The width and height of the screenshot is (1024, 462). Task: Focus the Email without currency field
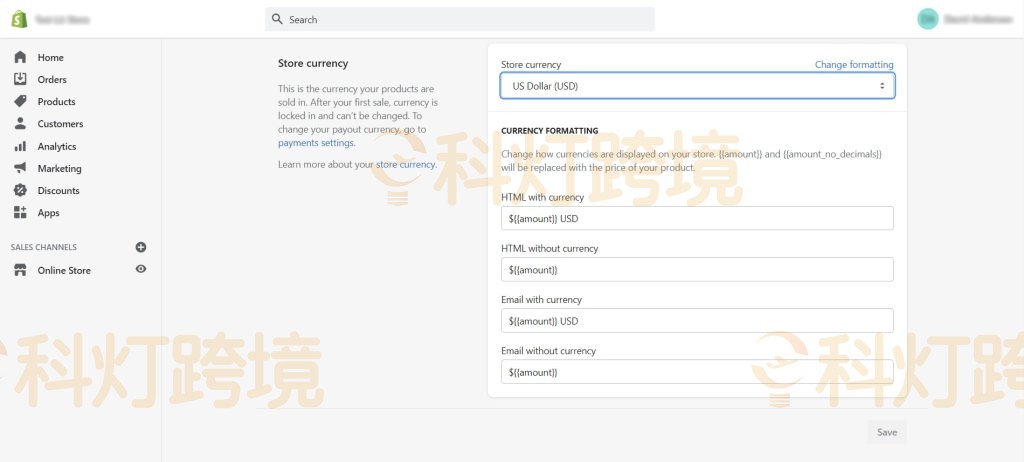[x=697, y=372]
